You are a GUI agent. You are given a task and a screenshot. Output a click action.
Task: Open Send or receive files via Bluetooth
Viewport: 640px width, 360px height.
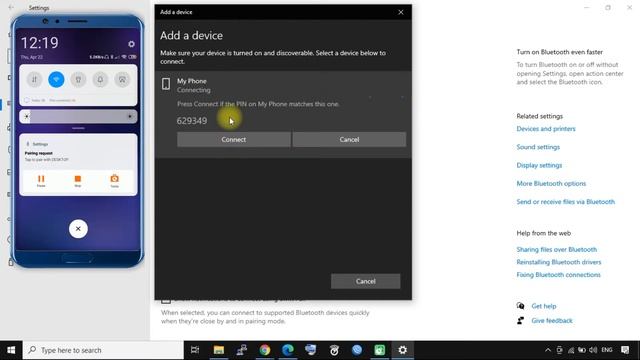[x=565, y=202]
